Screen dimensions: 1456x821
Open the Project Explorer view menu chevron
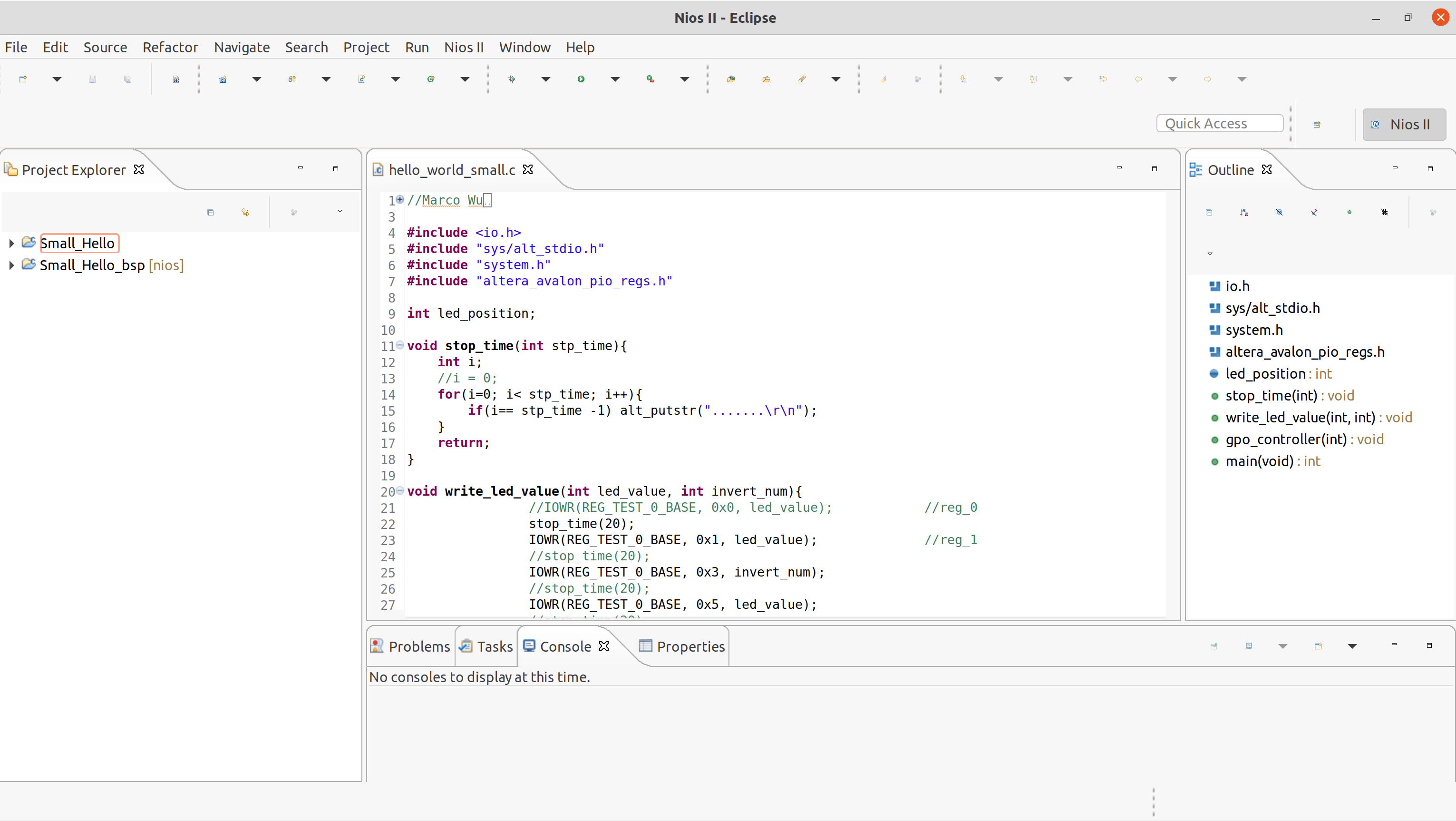(340, 212)
